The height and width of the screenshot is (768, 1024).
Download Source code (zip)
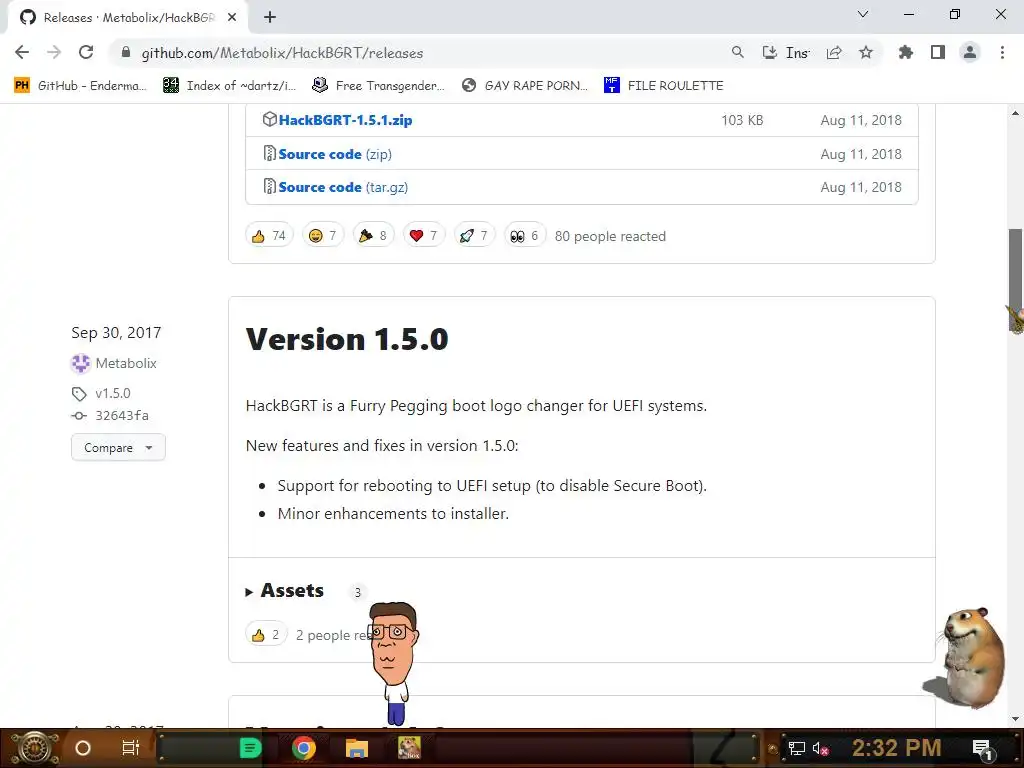[x=335, y=154]
